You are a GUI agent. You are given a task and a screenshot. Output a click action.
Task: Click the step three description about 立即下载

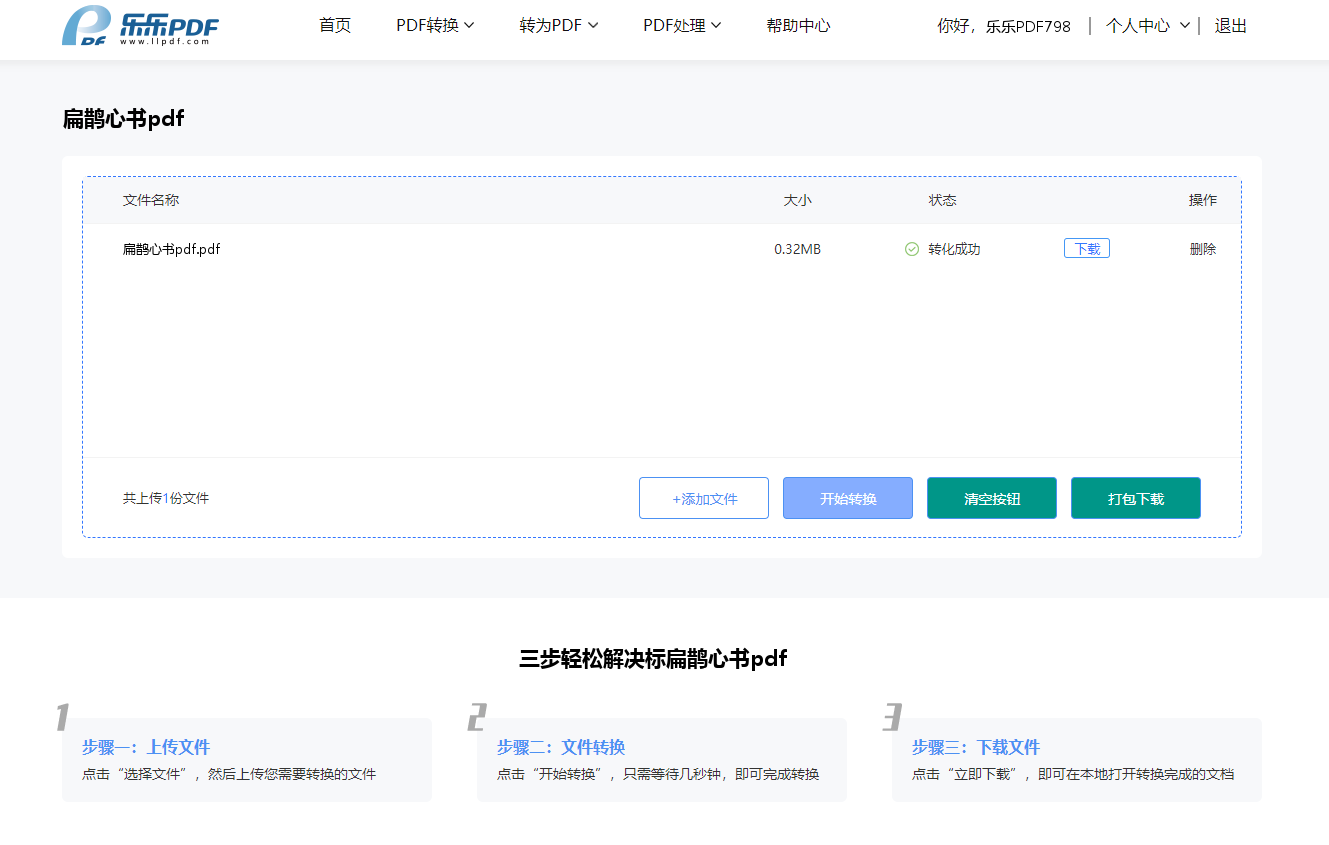click(1073, 774)
